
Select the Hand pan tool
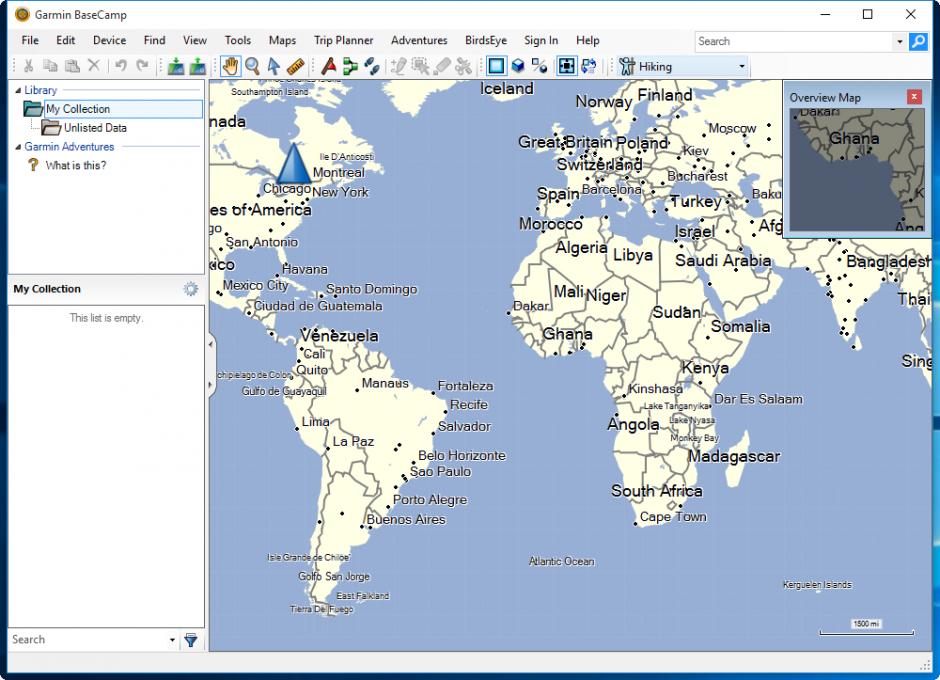230,66
